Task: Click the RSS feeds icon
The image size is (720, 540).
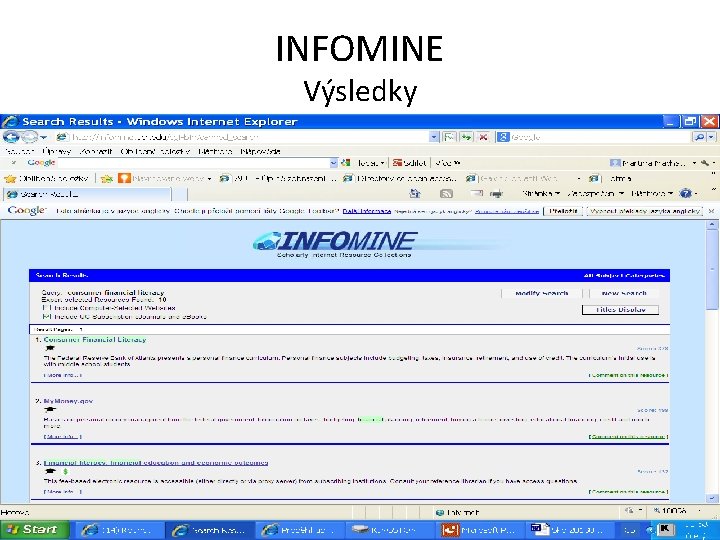Action: point(446,194)
